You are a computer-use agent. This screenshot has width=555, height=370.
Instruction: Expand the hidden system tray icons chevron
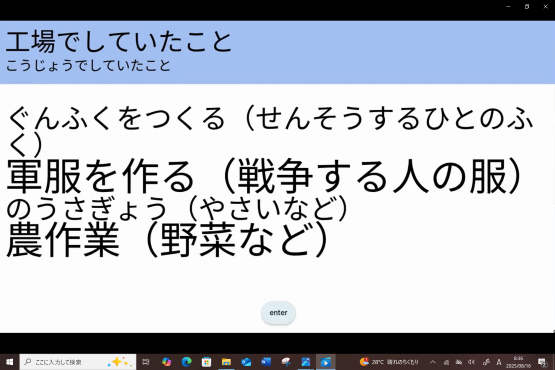tap(433, 362)
